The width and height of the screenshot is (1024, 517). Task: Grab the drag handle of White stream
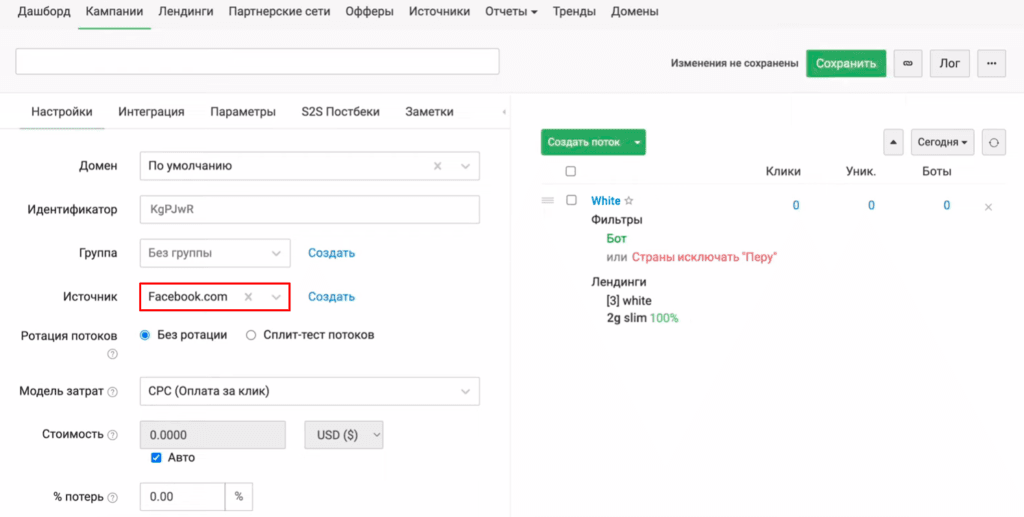[x=548, y=200]
